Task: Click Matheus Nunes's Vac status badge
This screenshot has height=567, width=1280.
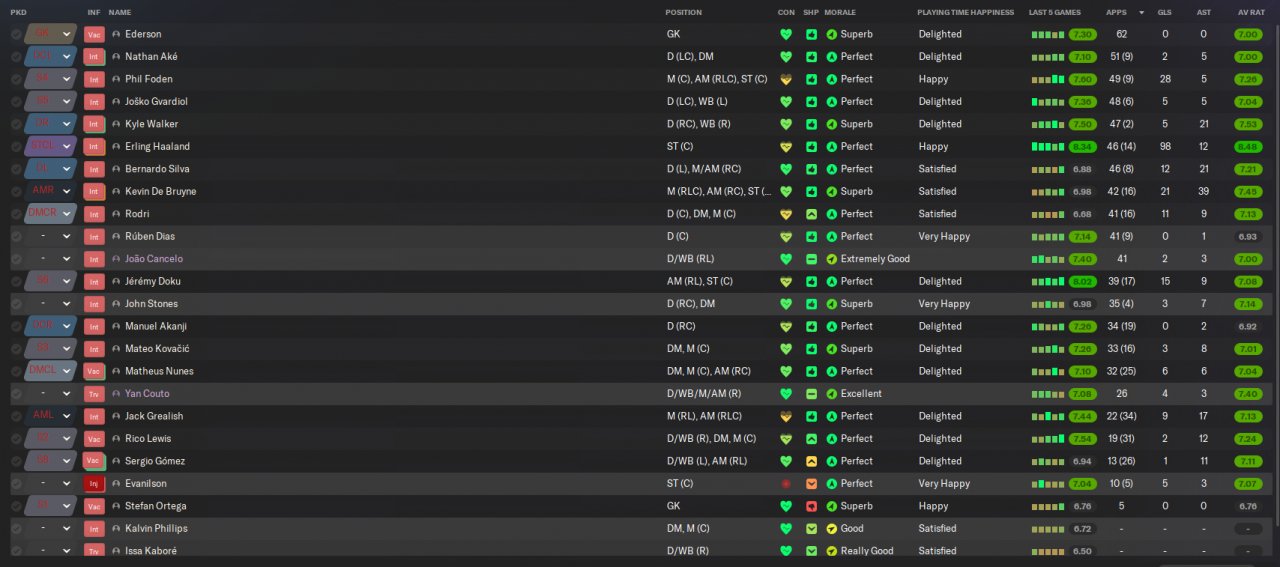Action: (95, 372)
